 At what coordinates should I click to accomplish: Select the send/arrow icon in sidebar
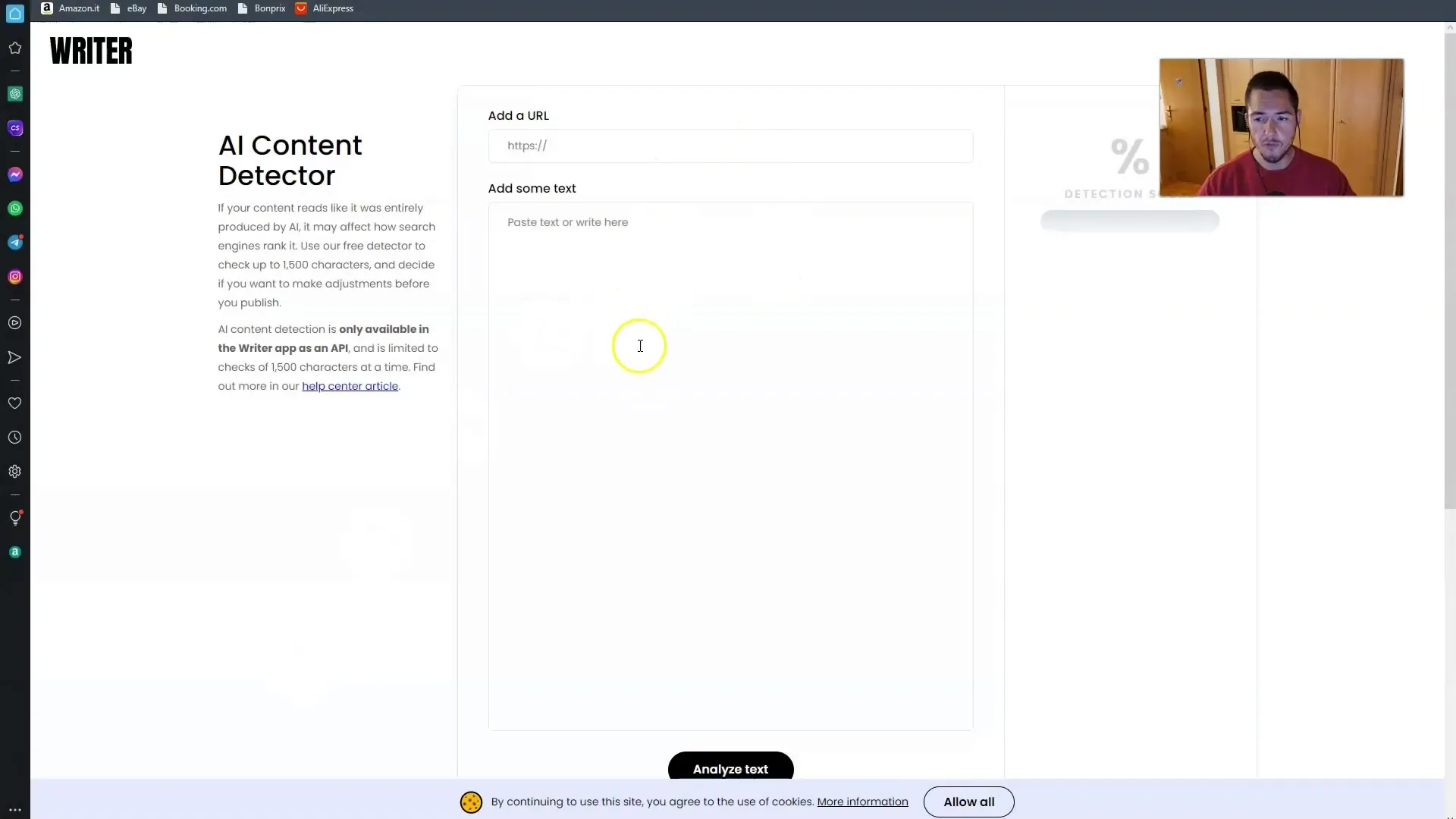point(15,357)
